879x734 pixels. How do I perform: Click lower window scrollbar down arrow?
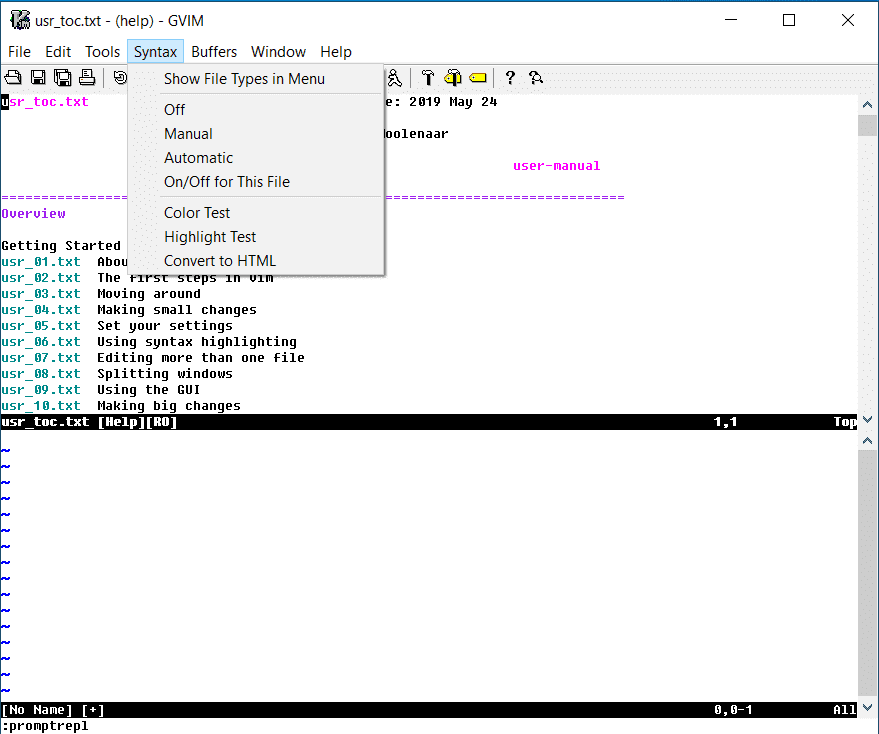pyautogui.click(x=867, y=708)
